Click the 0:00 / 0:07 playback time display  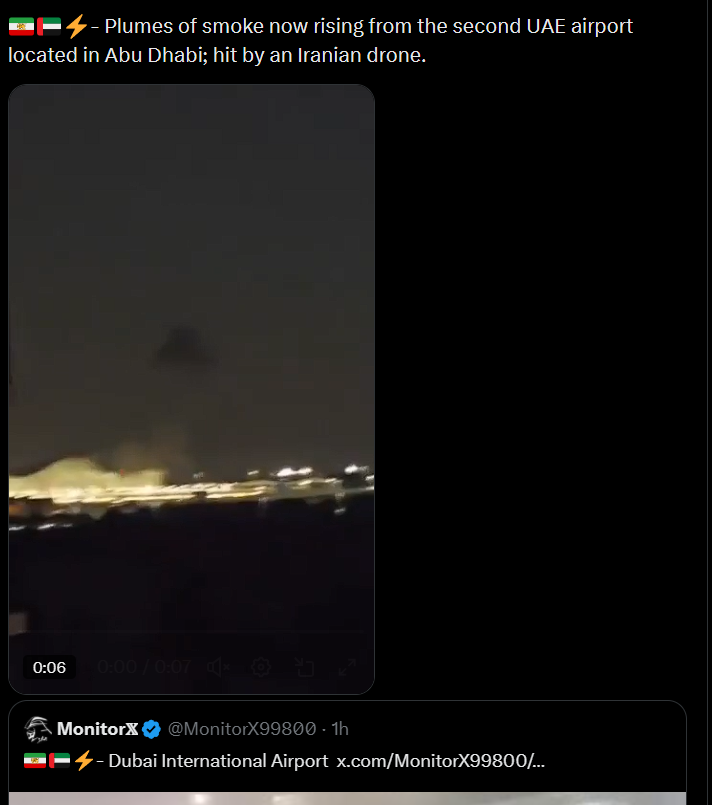[x=145, y=667]
